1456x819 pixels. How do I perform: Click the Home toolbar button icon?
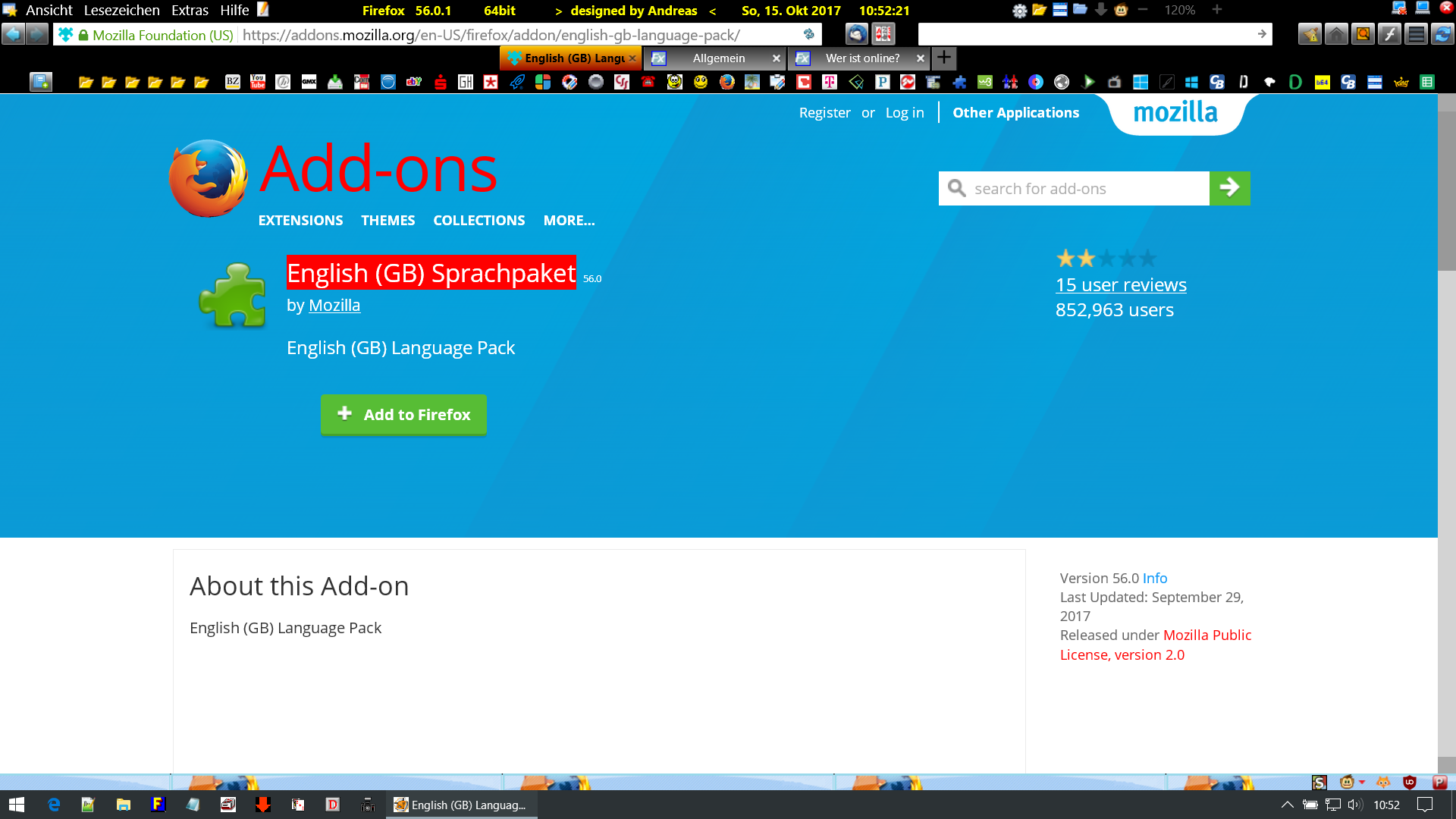click(1336, 34)
